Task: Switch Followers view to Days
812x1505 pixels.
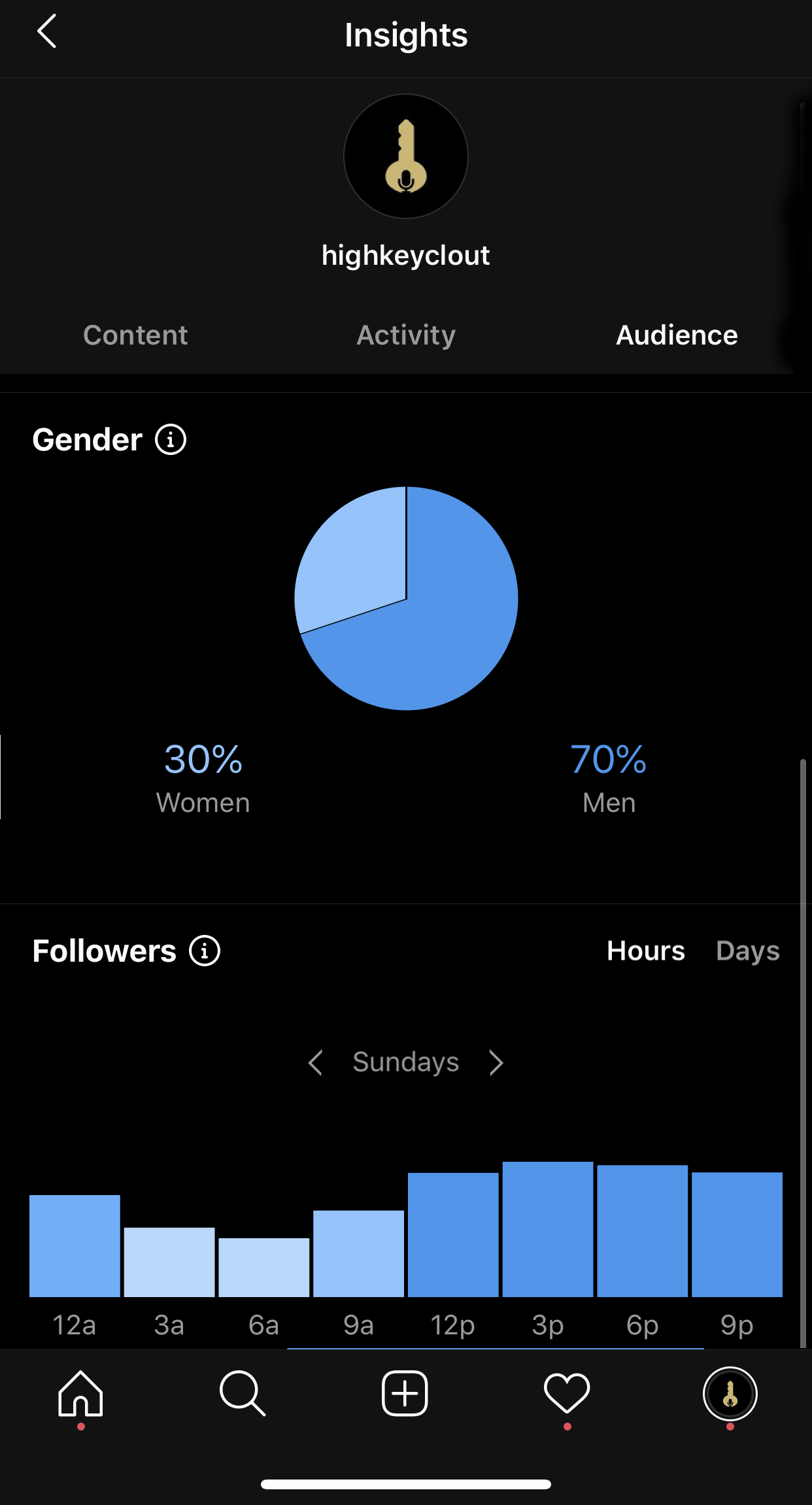Action: pyautogui.click(x=748, y=951)
